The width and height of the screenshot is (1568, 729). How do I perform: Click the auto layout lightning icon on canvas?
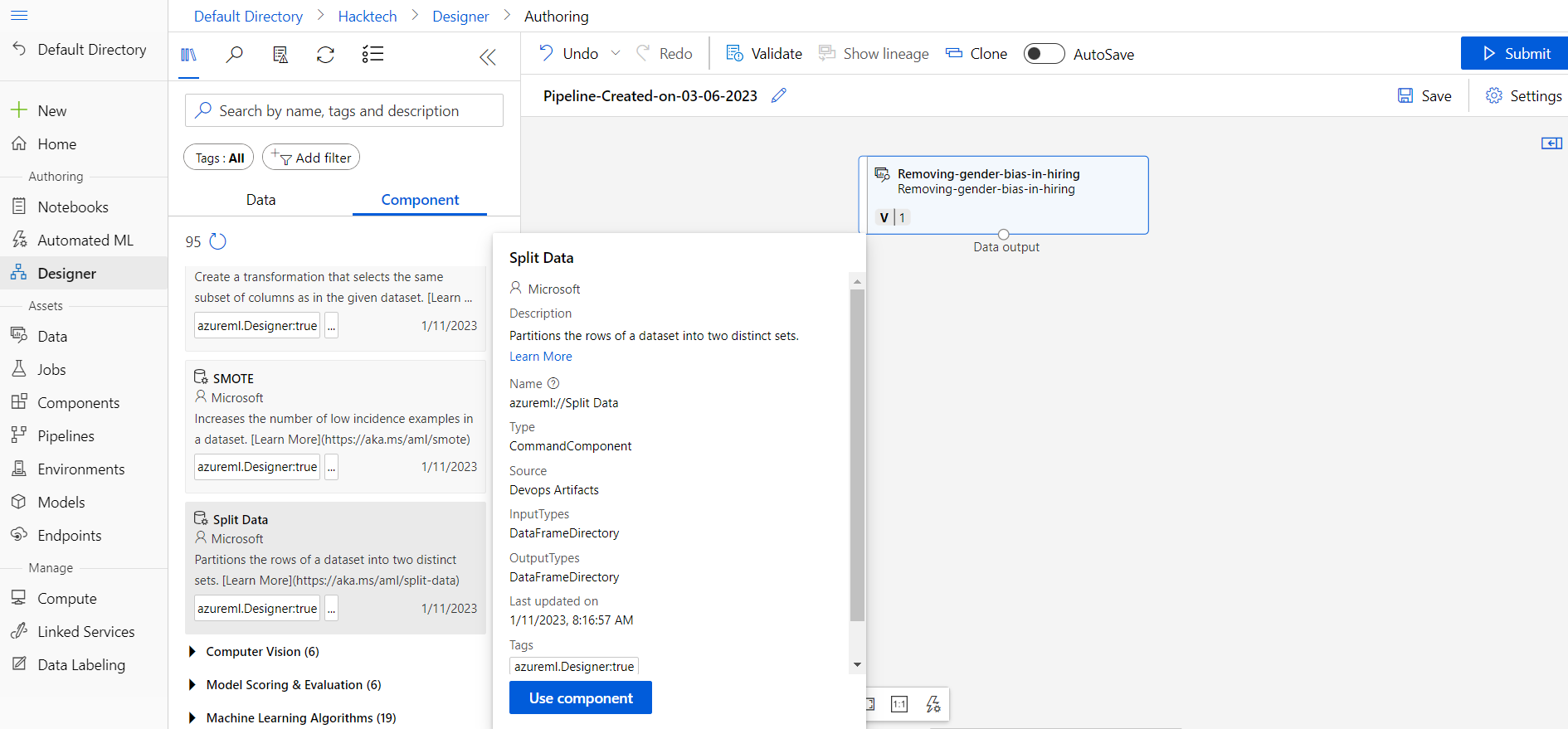tap(933, 704)
